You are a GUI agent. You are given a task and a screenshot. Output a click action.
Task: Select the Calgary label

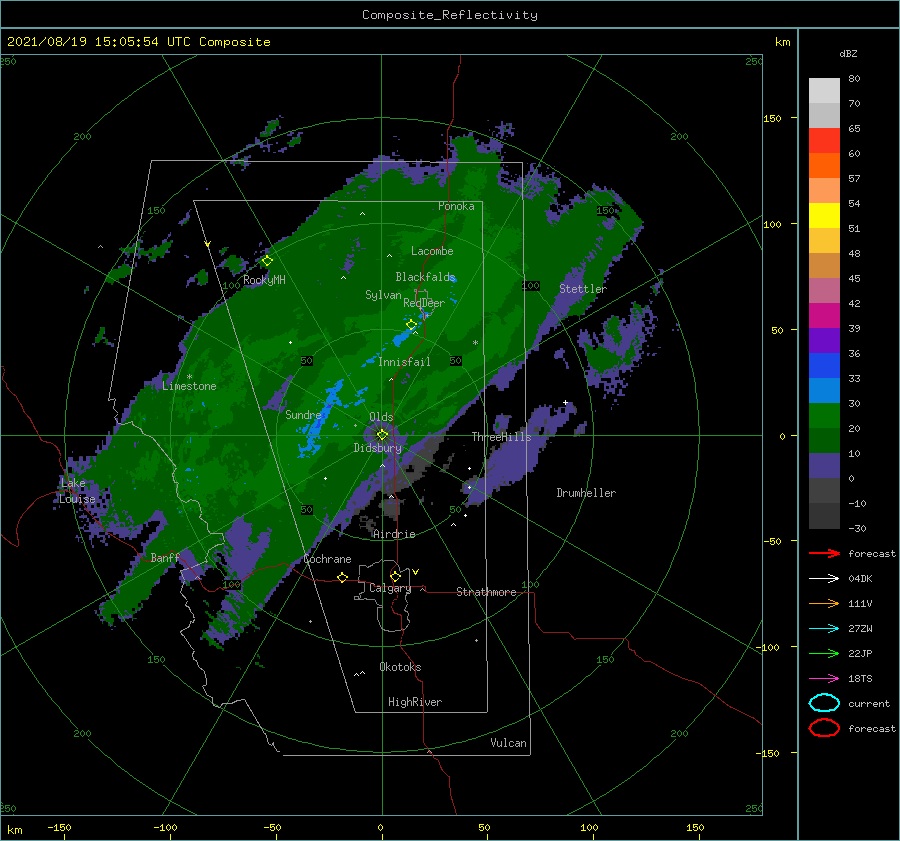click(x=390, y=588)
